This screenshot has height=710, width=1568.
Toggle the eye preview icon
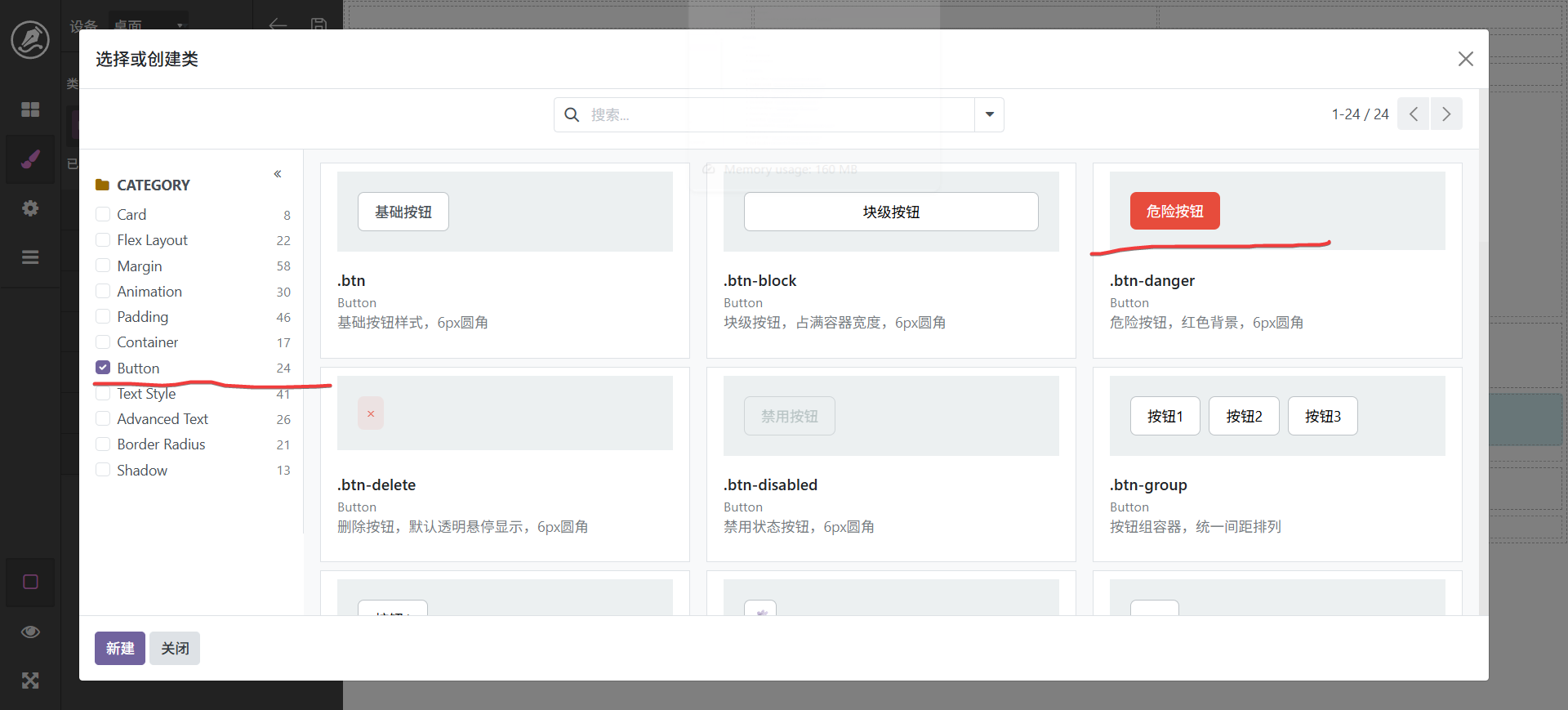[x=30, y=632]
